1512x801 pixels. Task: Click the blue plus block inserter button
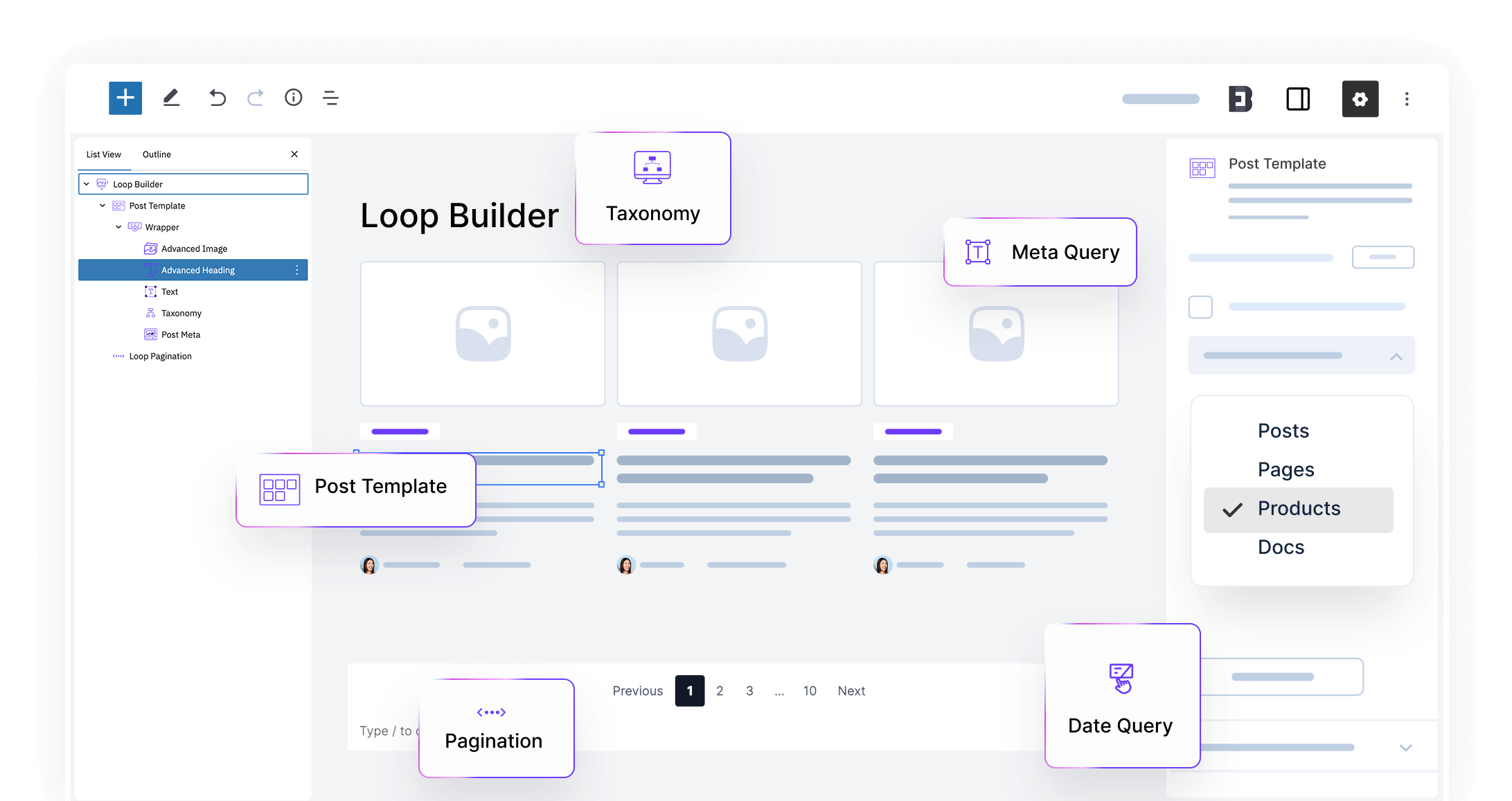125,98
